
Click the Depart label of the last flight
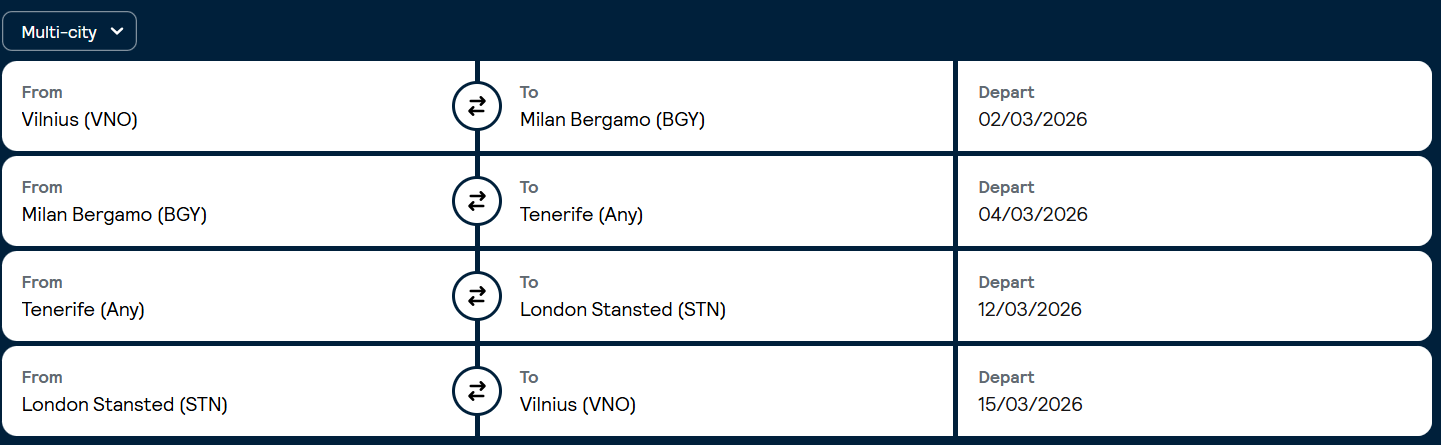(1006, 377)
